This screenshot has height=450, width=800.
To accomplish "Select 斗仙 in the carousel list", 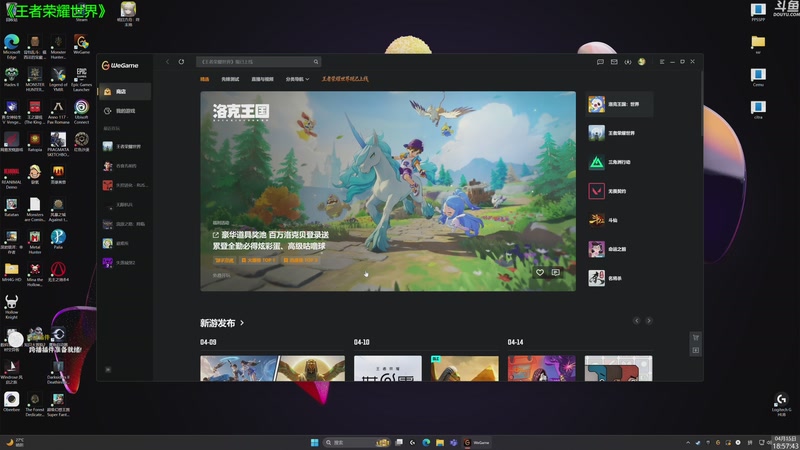I will click(619, 220).
